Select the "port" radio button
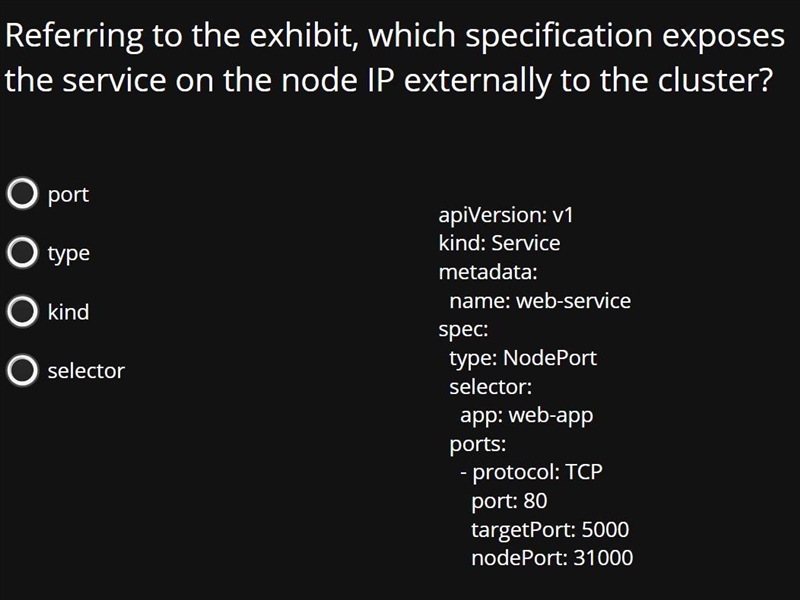The image size is (800, 600). click(x=22, y=193)
